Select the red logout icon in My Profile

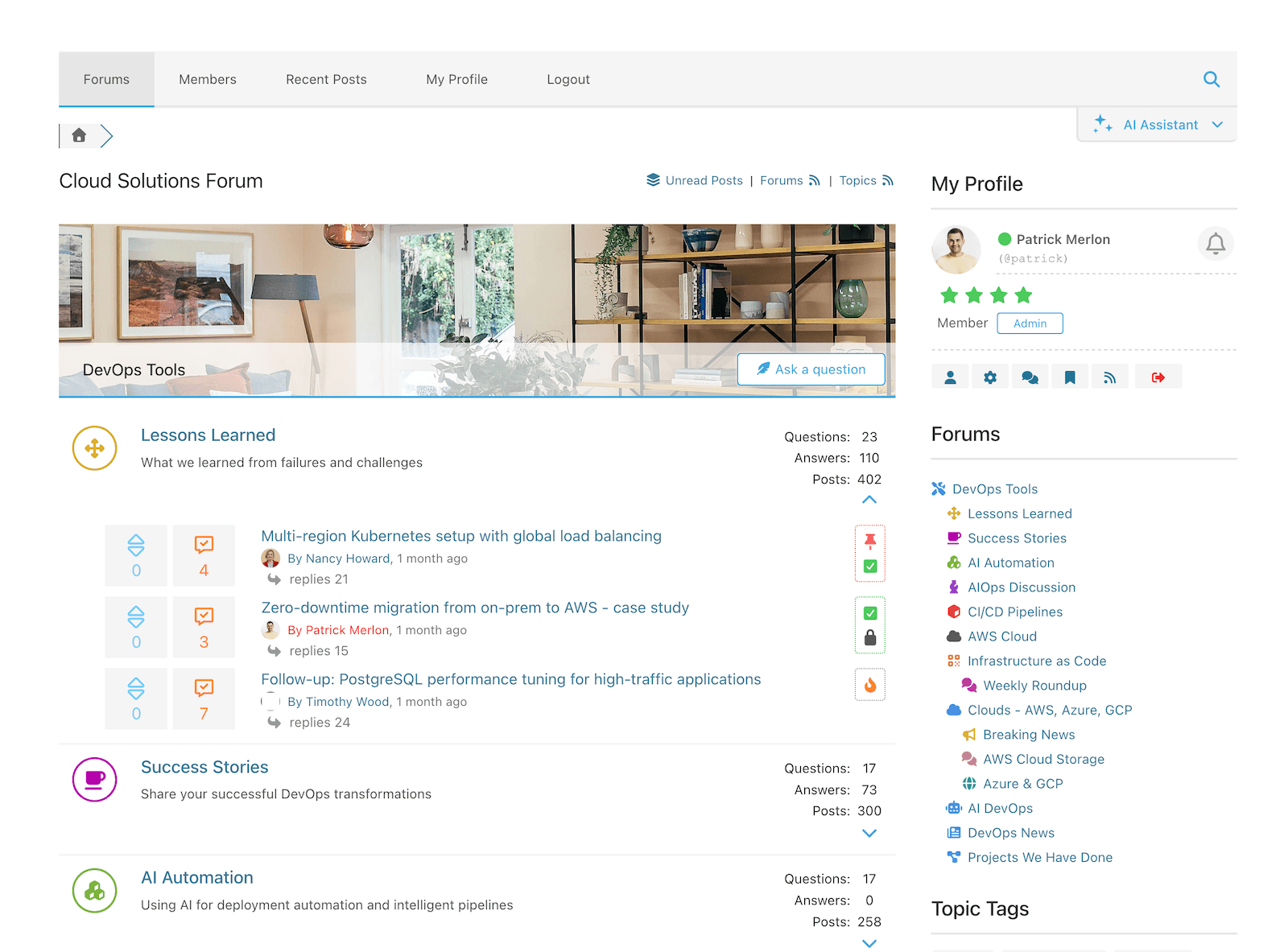pos(1158,376)
